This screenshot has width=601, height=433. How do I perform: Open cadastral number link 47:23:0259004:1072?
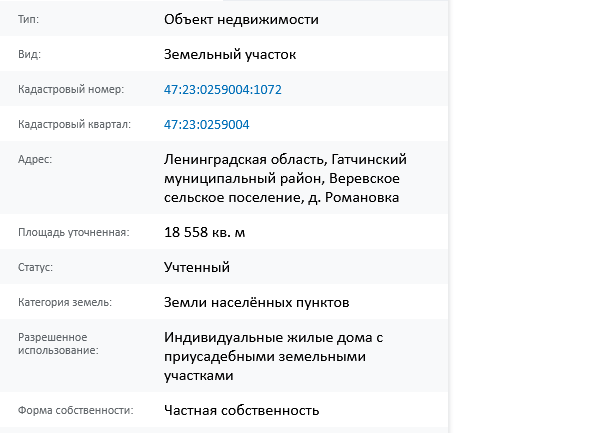(x=223, y=89)
